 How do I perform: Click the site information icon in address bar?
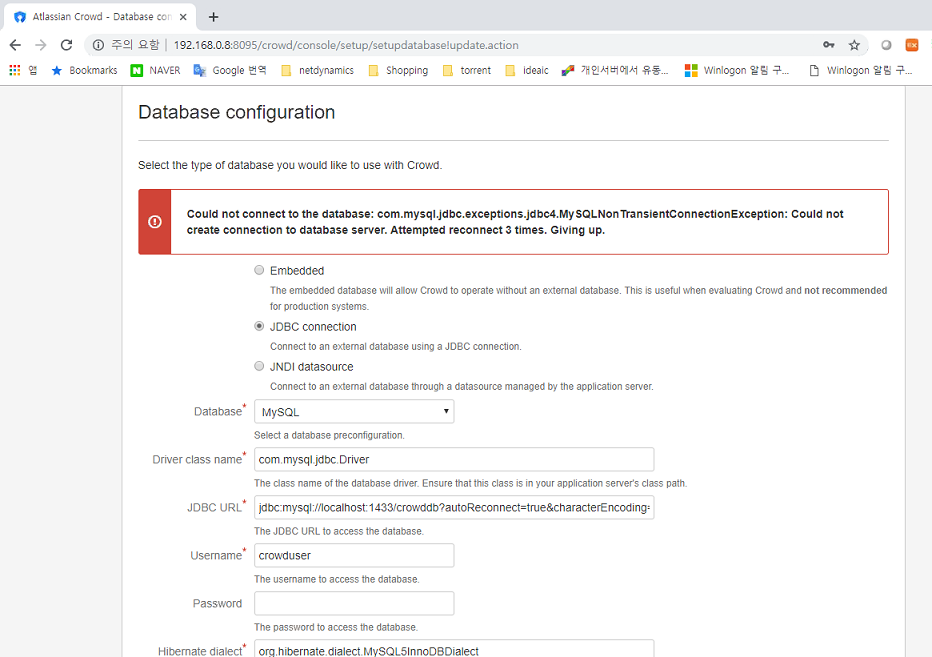coord(98,45)
